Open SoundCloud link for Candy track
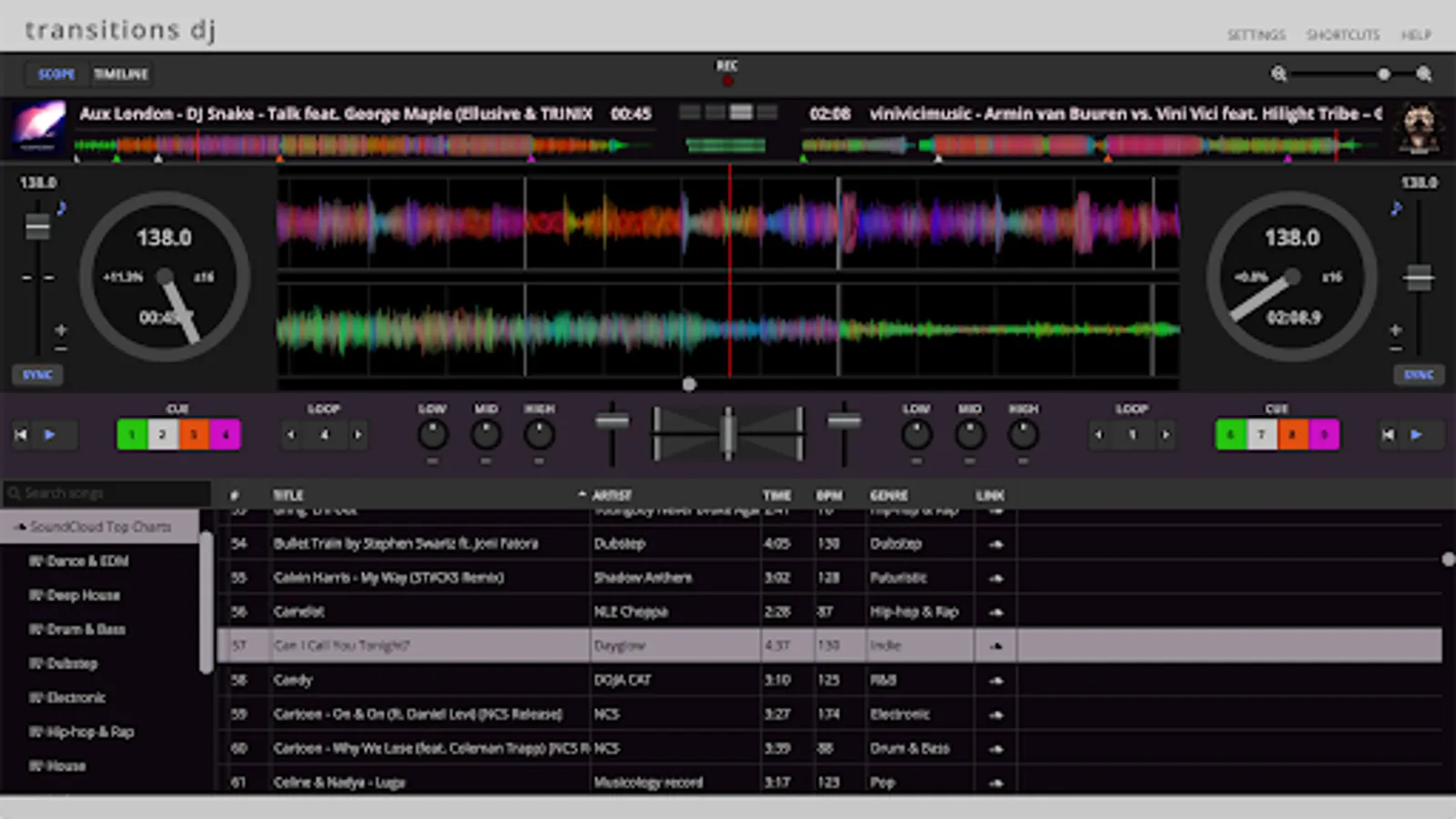1456x819 pixels. [x=996, y=680]
